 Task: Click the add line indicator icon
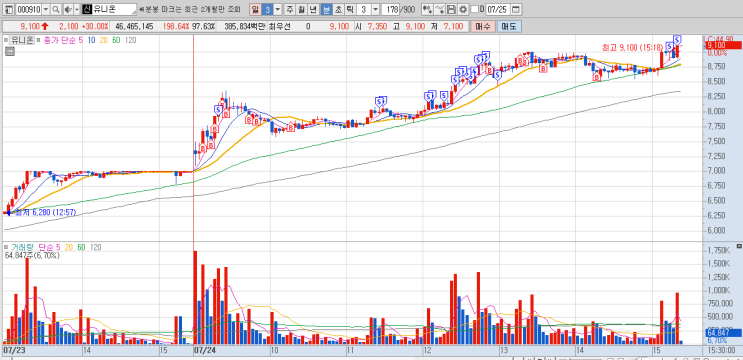pyautogui.click(x=439, y=9)
